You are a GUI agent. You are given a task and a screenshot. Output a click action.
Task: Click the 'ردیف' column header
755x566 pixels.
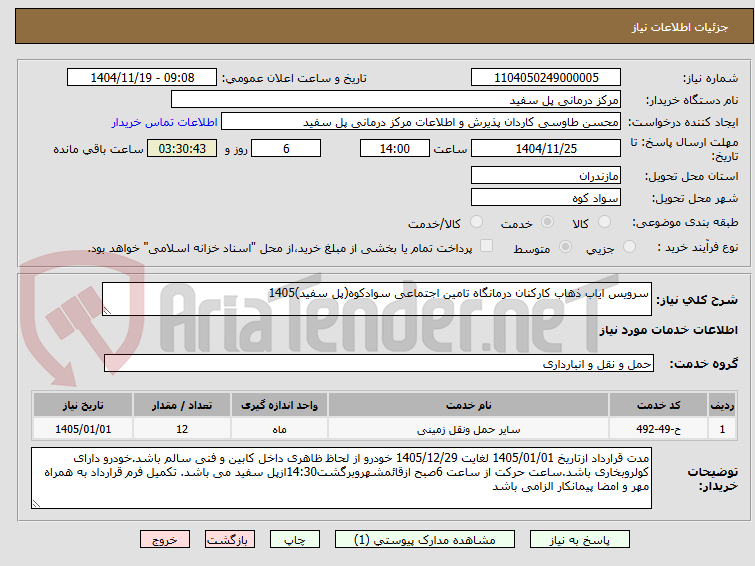click(722, 405)
